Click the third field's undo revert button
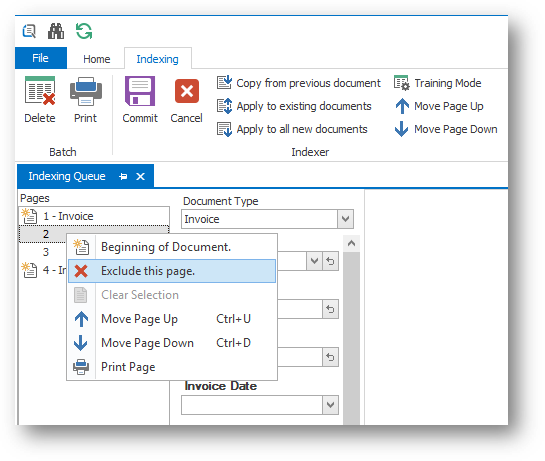The height and width of the screenshot is (461, 545). point(330,357)
